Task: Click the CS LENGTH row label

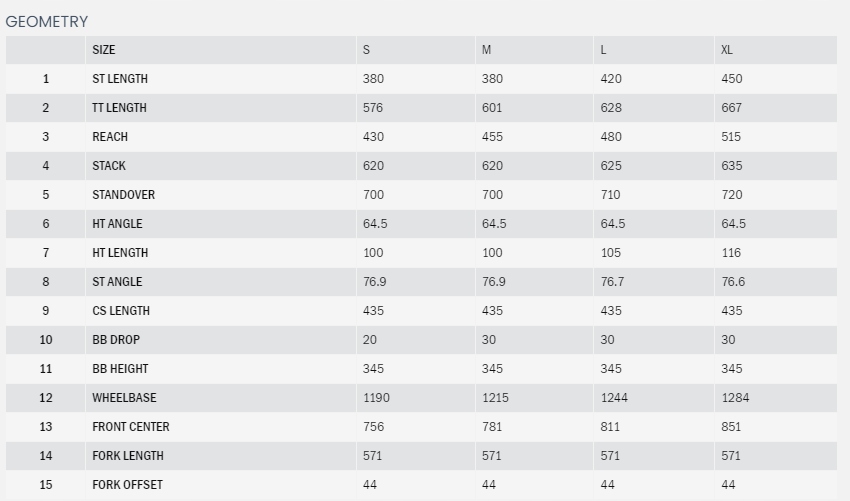Action: (x=120, y=311)
